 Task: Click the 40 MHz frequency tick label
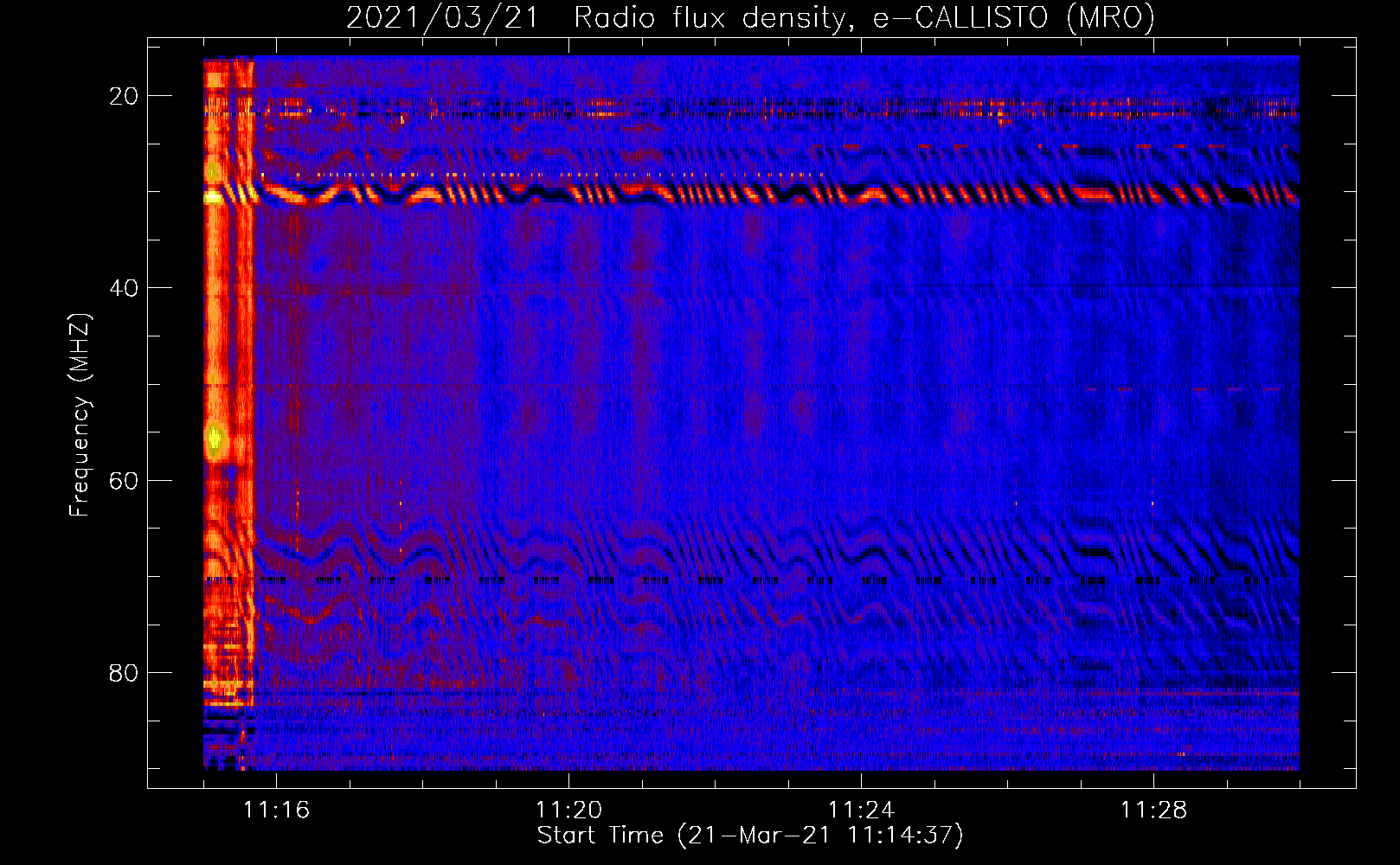pyautogui.click(x=124, y=288)
